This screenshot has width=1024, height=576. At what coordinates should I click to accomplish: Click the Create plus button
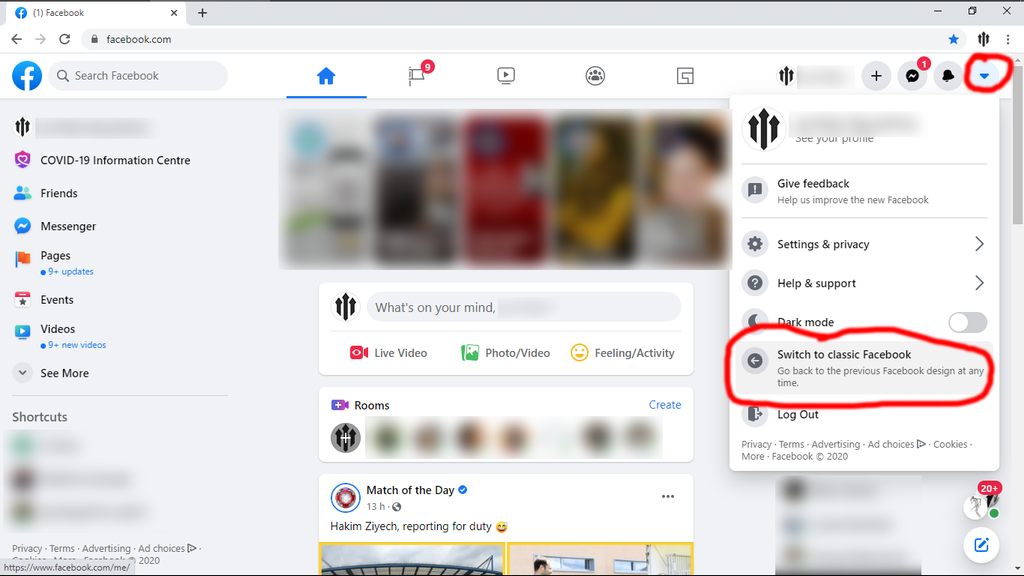point(876,76)
